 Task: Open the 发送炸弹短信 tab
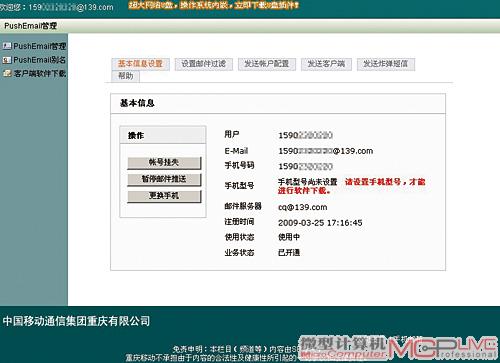tap(386, 64)
